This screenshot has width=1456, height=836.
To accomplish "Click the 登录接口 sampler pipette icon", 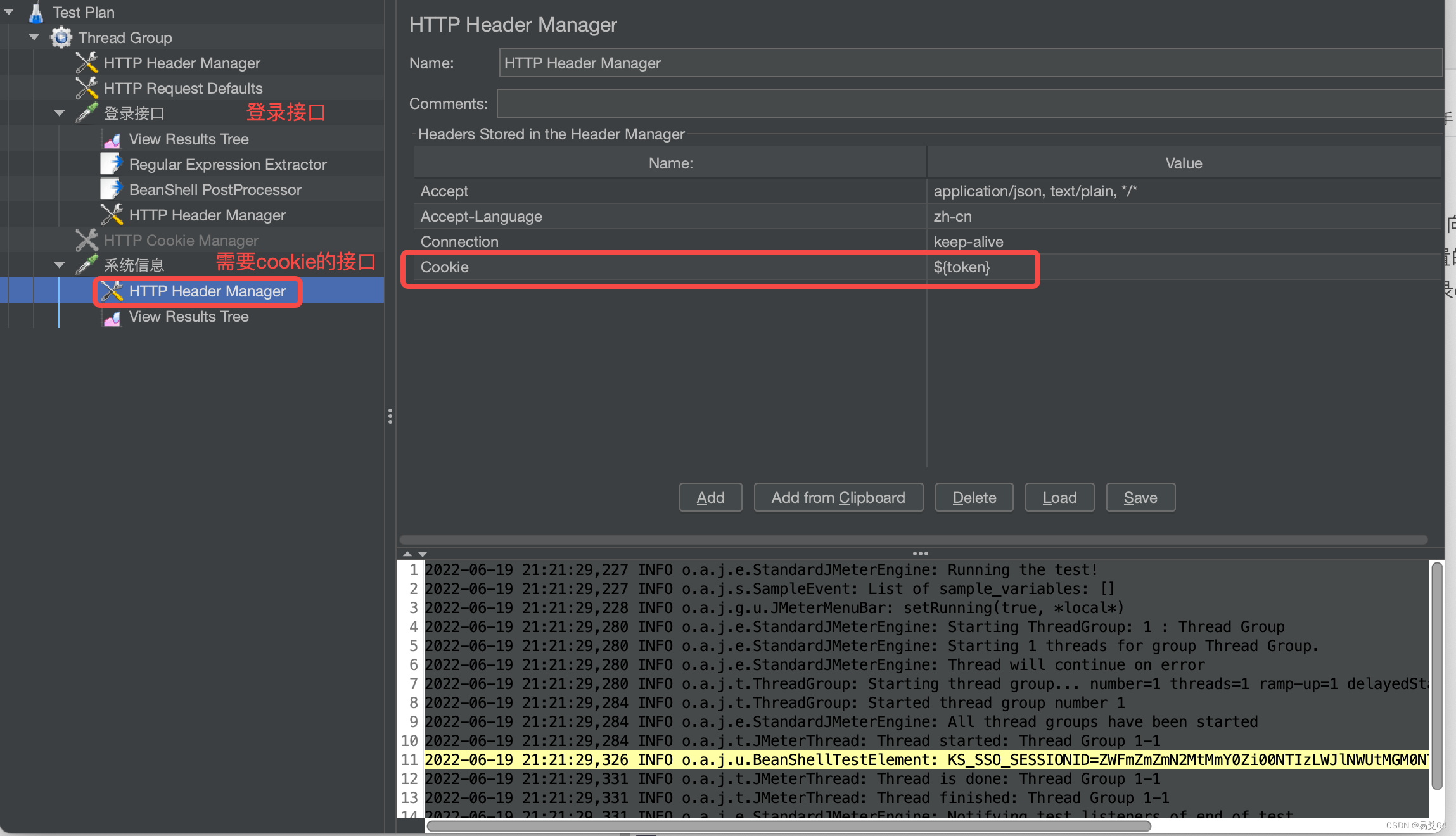I will pos(86,113).
